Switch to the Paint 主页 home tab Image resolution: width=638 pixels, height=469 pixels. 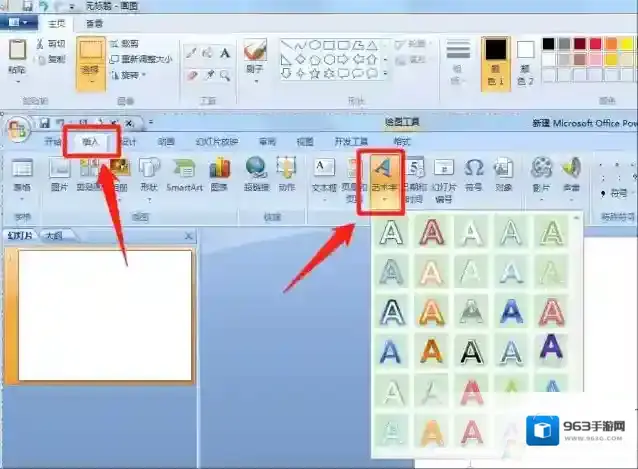coord(57,24)
